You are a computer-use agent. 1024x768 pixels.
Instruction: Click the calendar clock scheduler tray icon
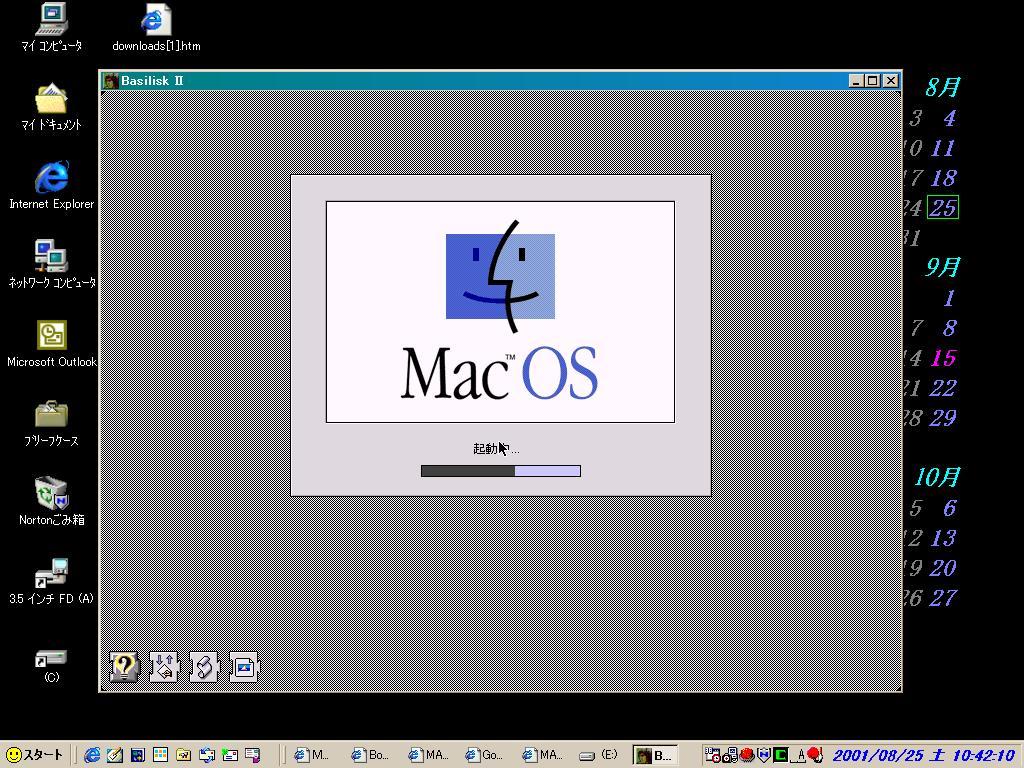(x=713, y=755)
